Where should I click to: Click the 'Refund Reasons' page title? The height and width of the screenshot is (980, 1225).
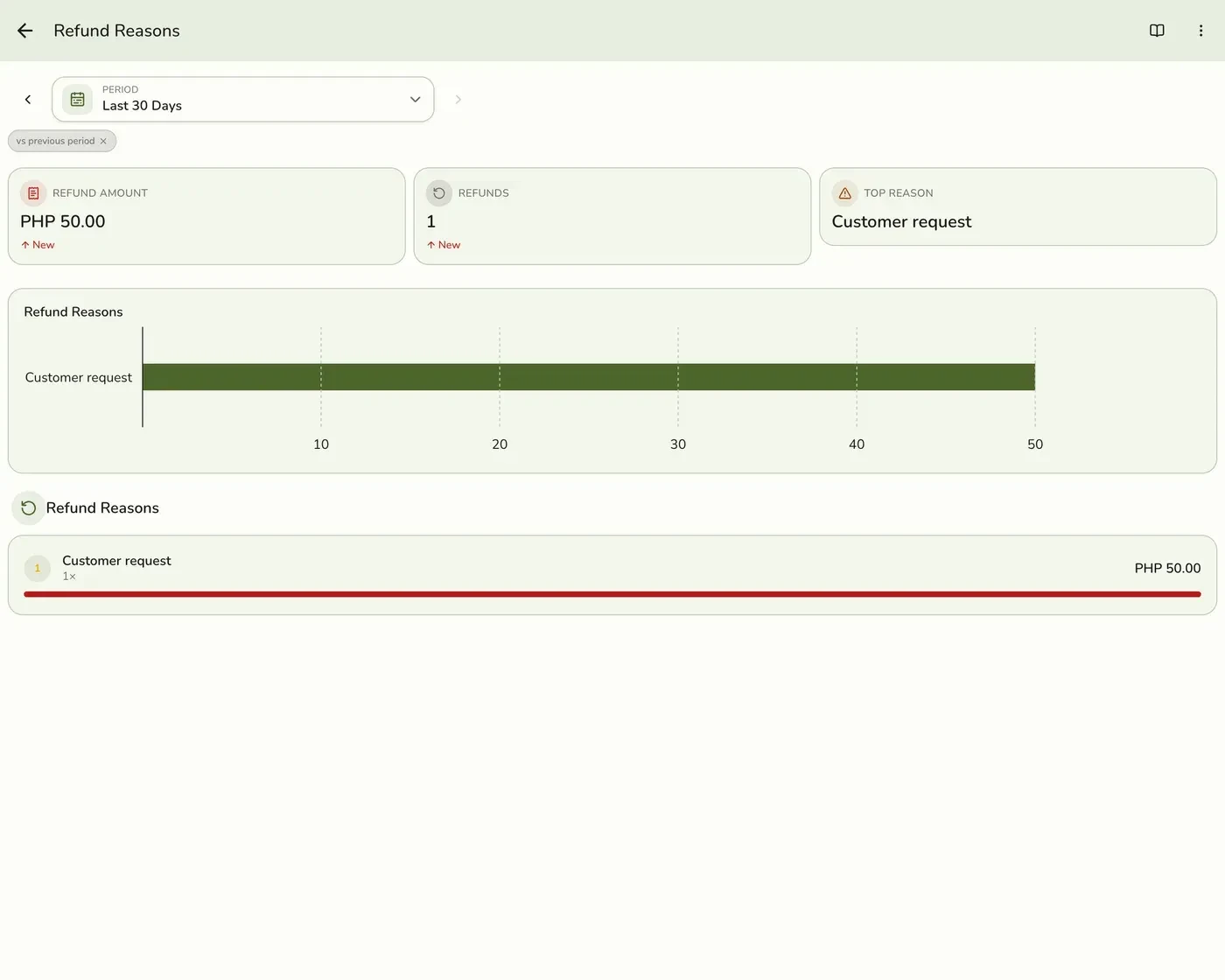pyautogui.click(x=116, y=31)
